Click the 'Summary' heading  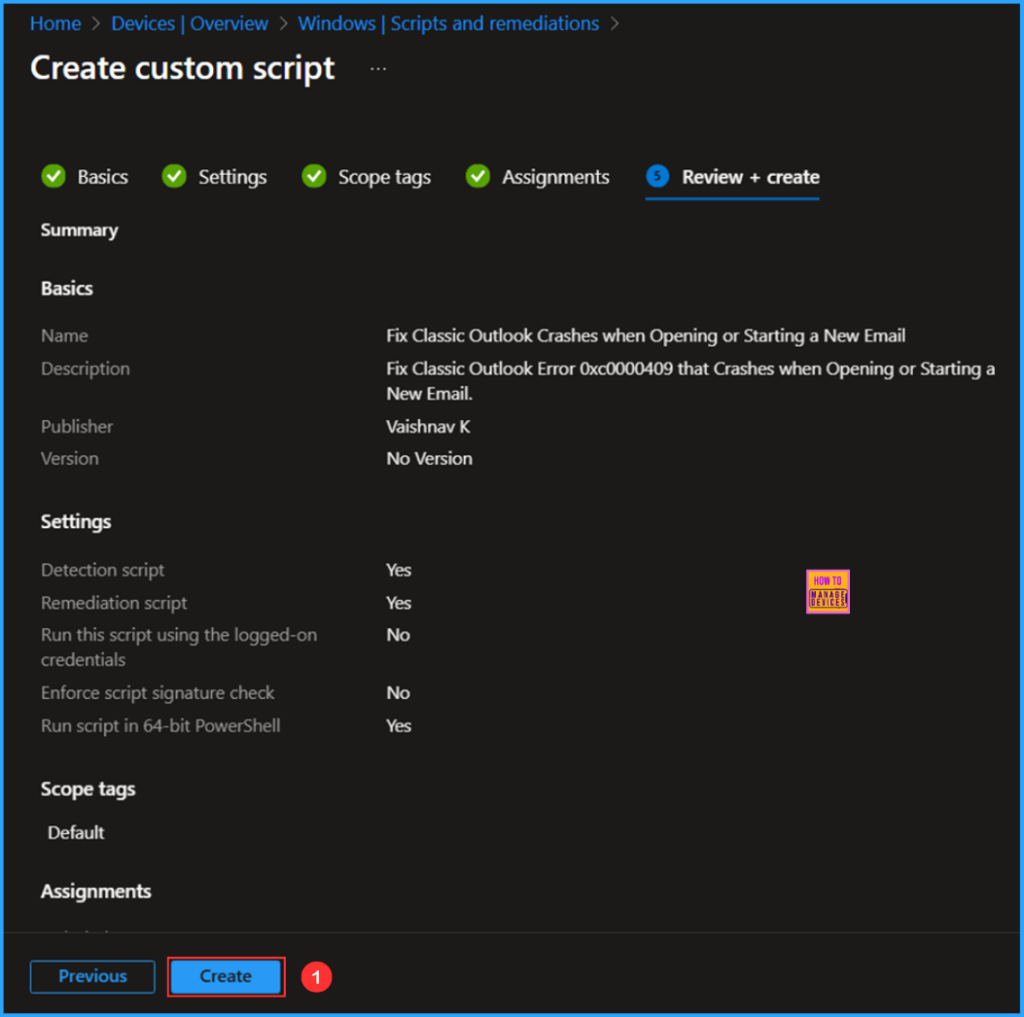point(80,230)
